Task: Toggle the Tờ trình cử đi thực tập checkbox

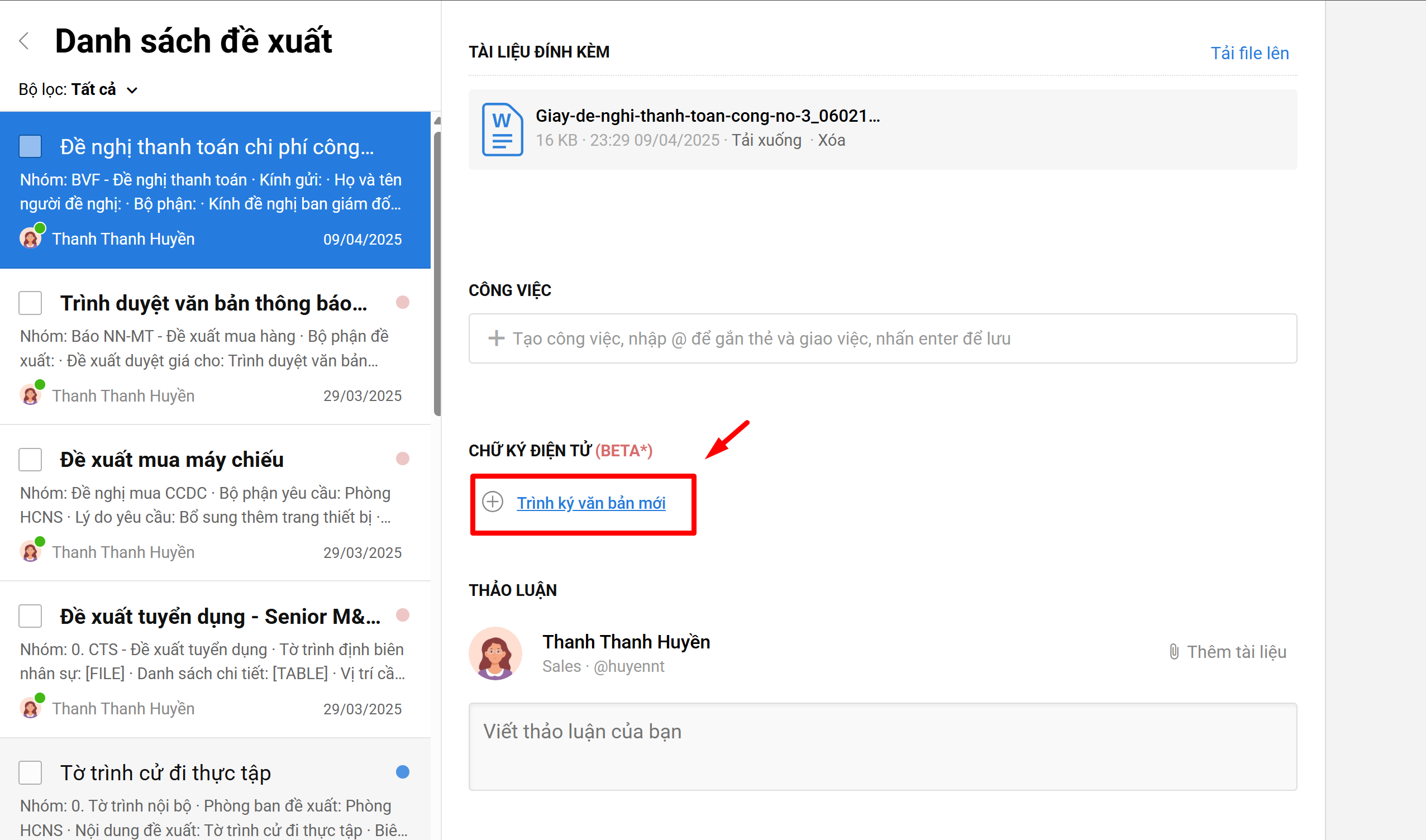Action: [30, 772]
